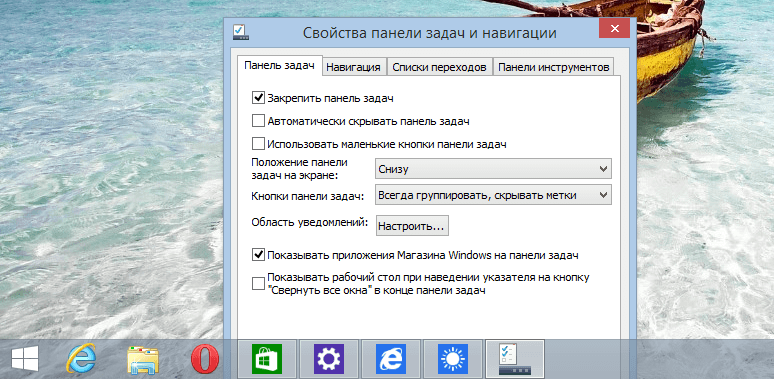
Task: Click 'Положение панели задач на экране:' label
Action: (299, 168)
